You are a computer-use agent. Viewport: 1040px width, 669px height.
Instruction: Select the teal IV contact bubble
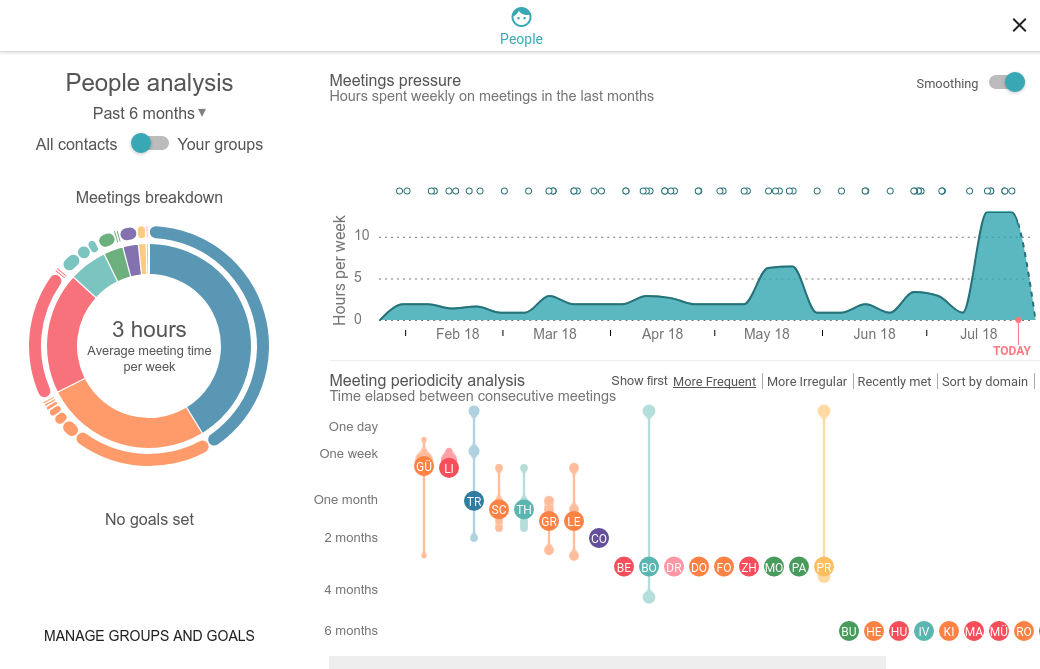[924, 631]
